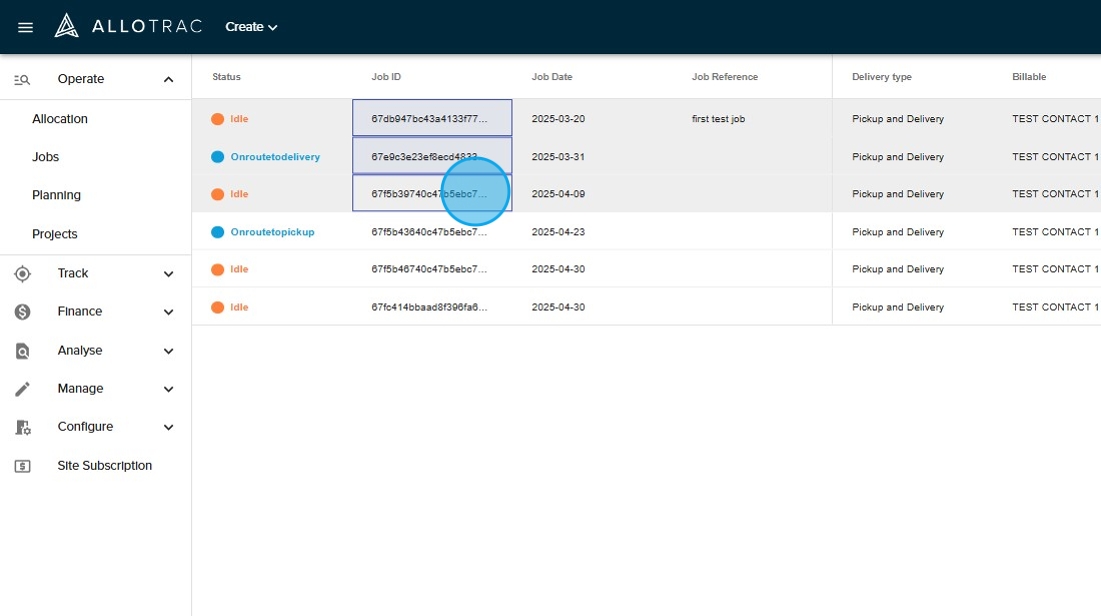Click the Configure building gear icon
1101x616 pixels.
tap(22, 427)
